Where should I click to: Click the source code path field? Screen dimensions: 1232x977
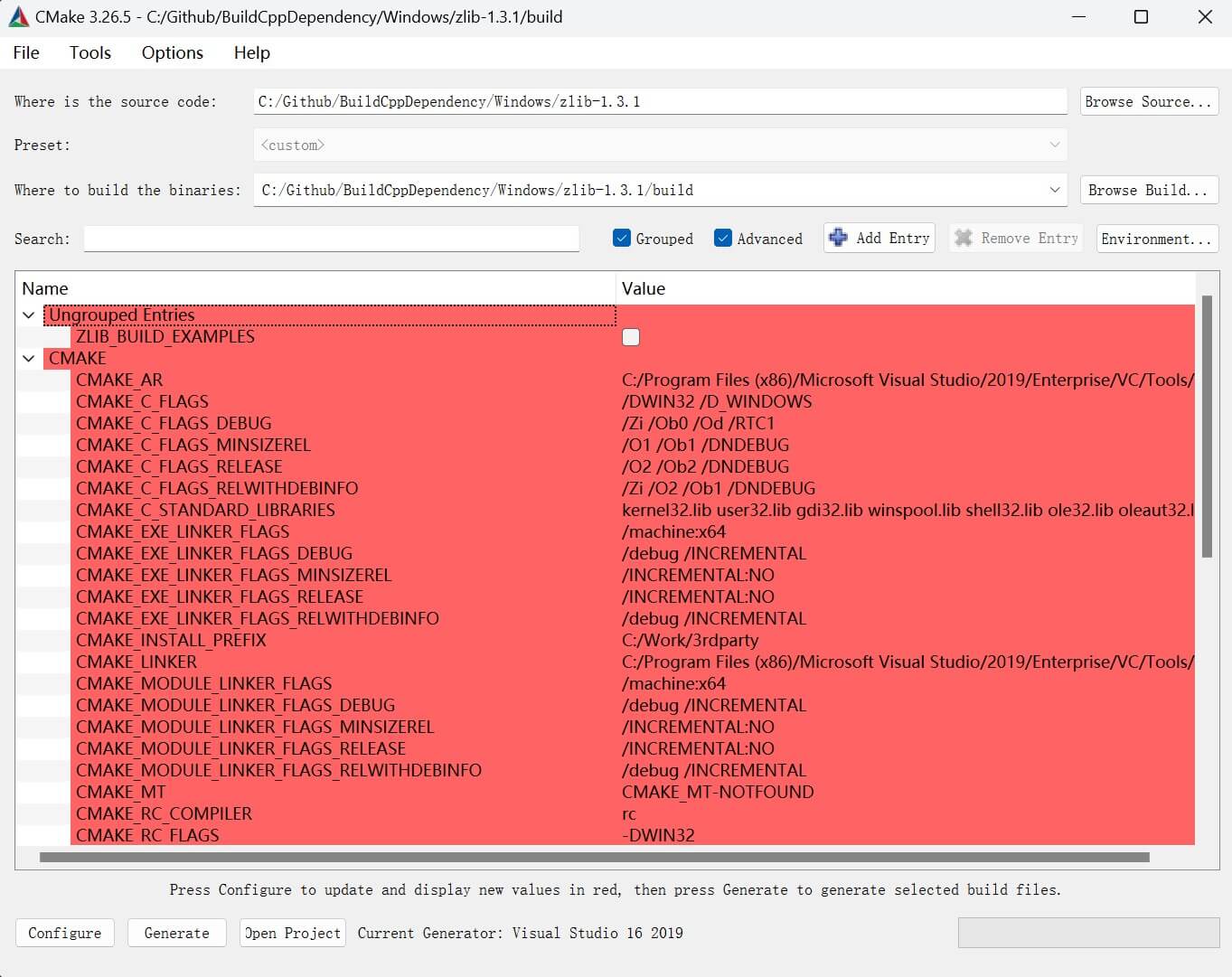pyautogui.click(x=660, y=101)
